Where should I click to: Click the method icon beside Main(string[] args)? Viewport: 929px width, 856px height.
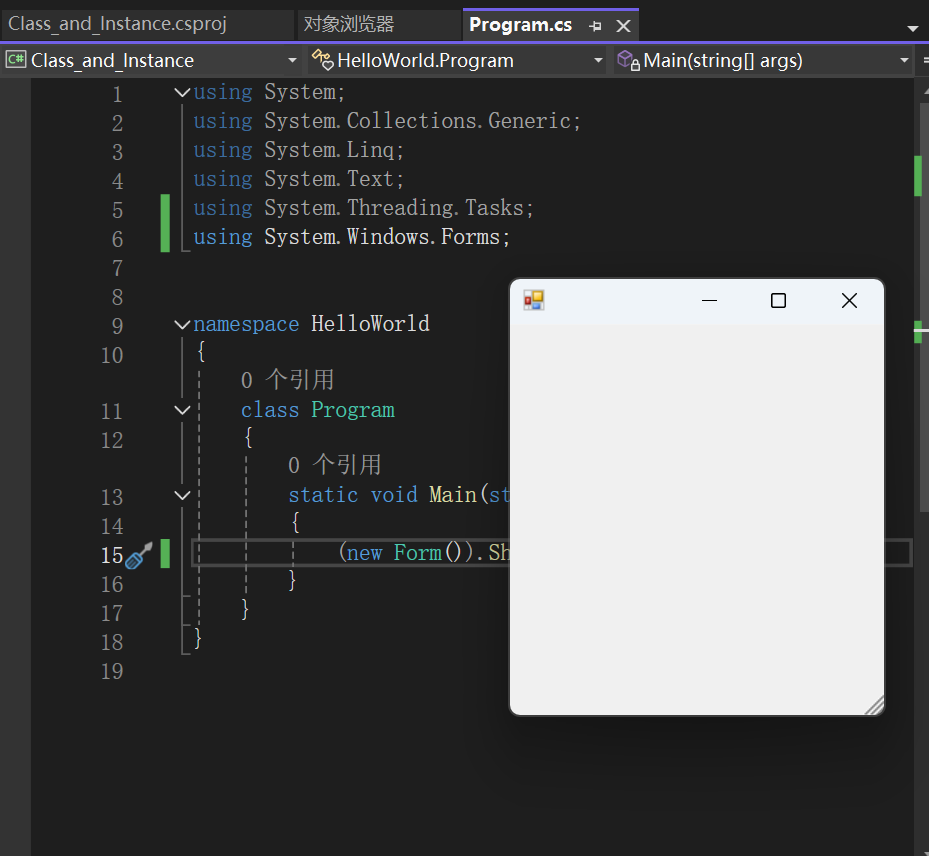coord(629,60)
